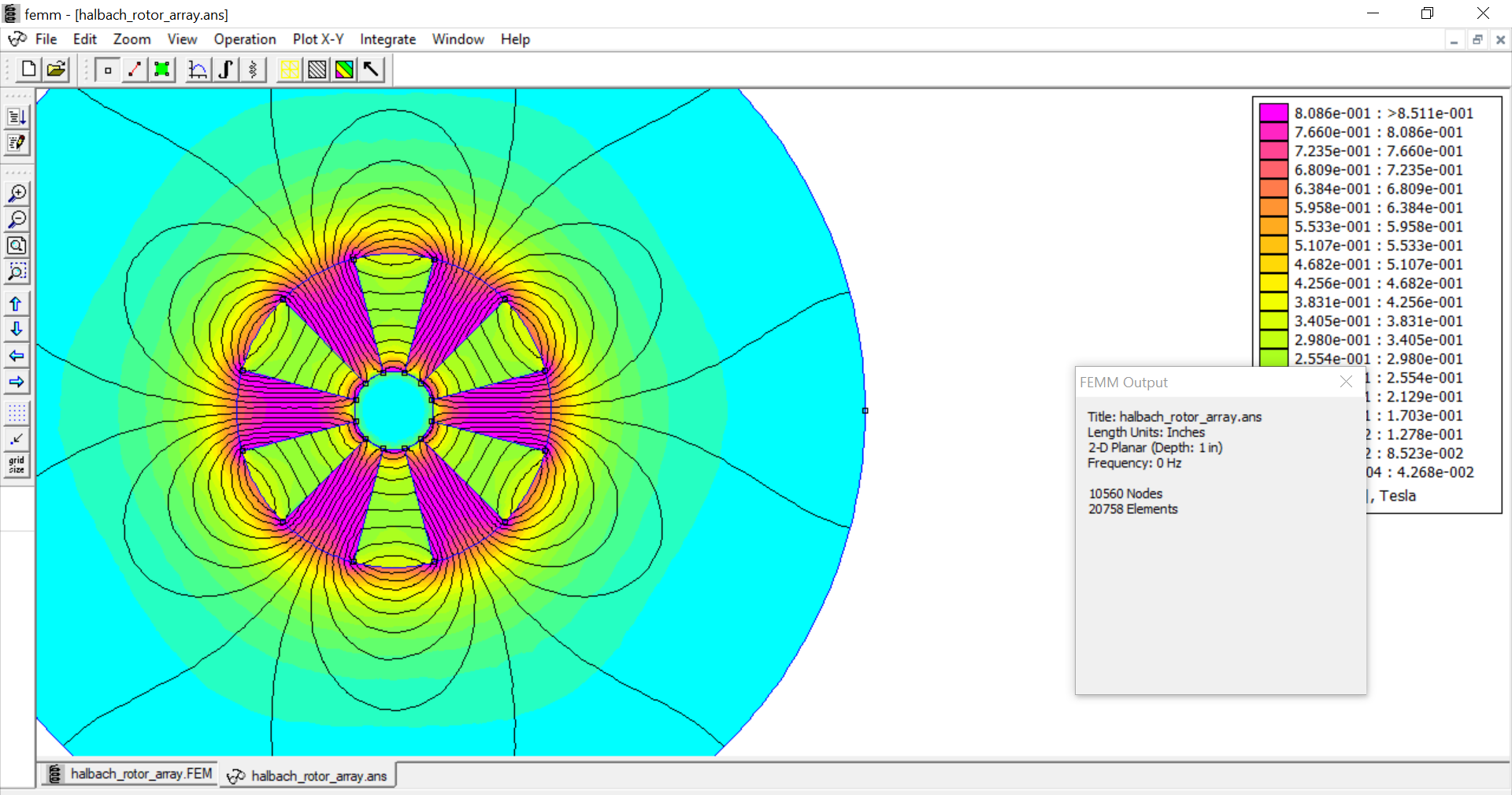Open the Help menu
The height and width of the screenshot is (795, 1512).
(x=515, y=39)
